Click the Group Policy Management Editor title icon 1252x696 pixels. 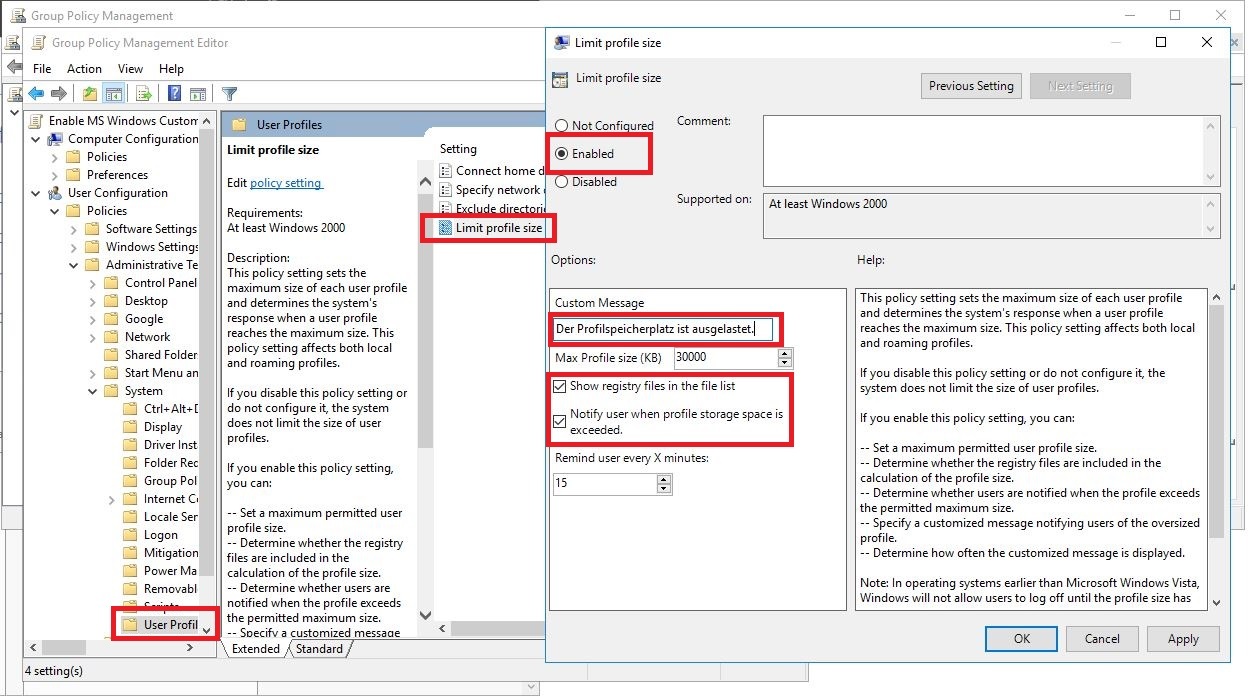pyautogui.click(x=38, y=43)
